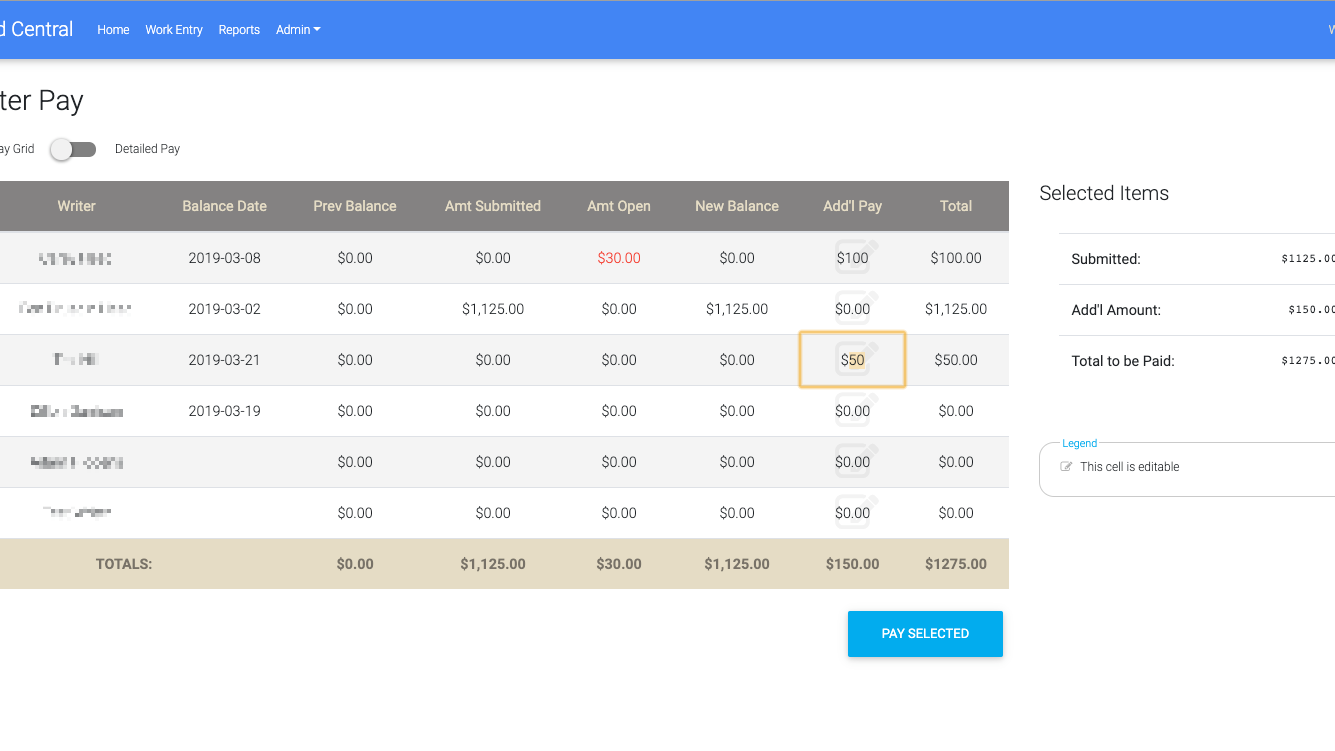Viewport: 1335px width, 751px height.
Task: Toggle the Detailed Pay switch
Action: coord(74,149)
